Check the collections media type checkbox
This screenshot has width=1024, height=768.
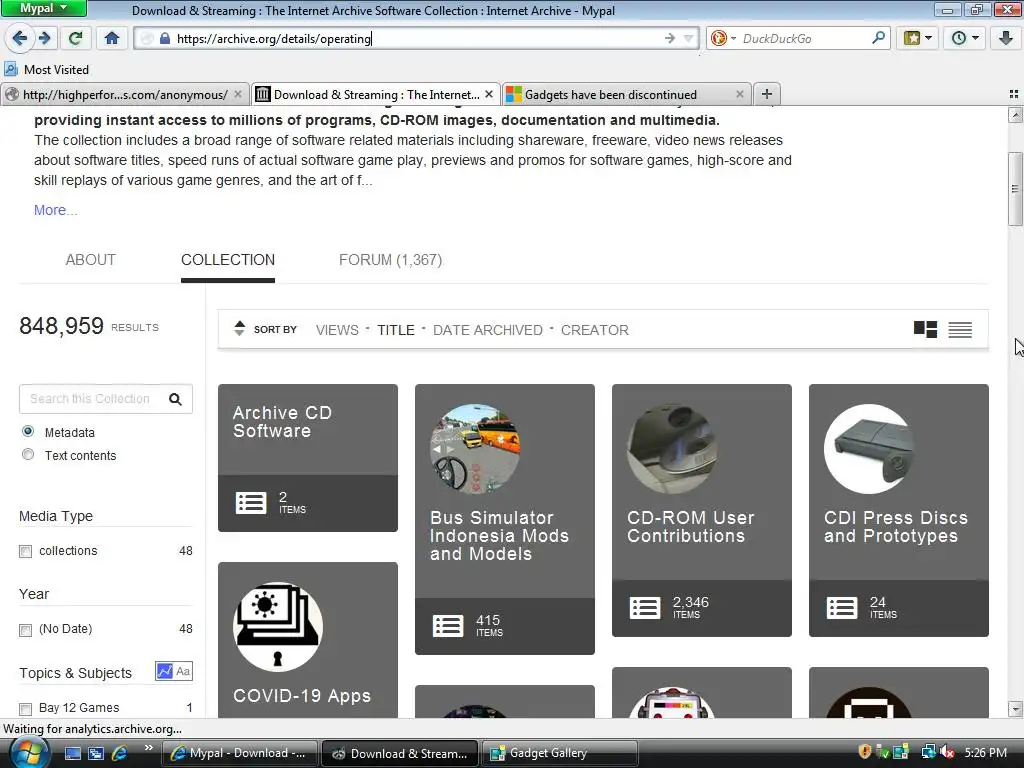(x=25, y=551)
